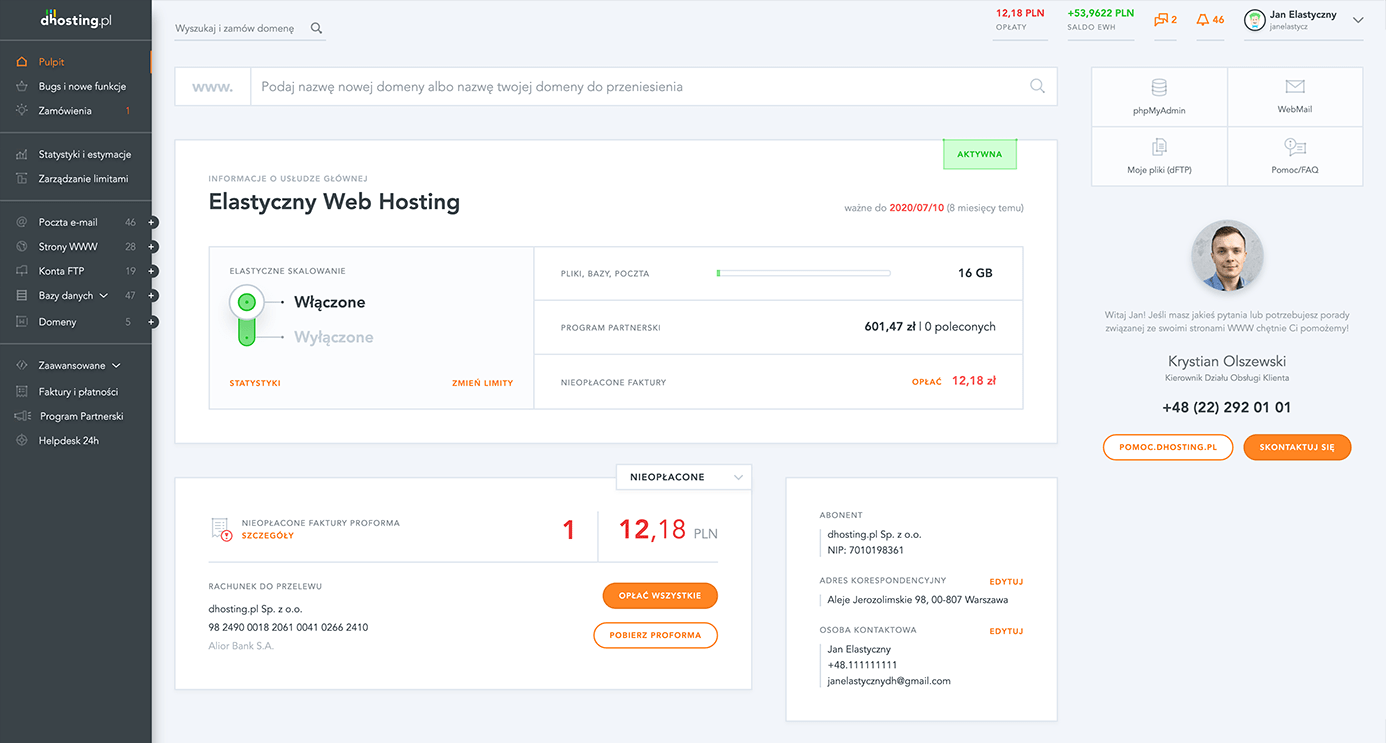The height and width of the screenshot is (743, 1386).
Task: Open Pomoc/FAQ shortcut tile
Action: click(x=1295, y=156)
